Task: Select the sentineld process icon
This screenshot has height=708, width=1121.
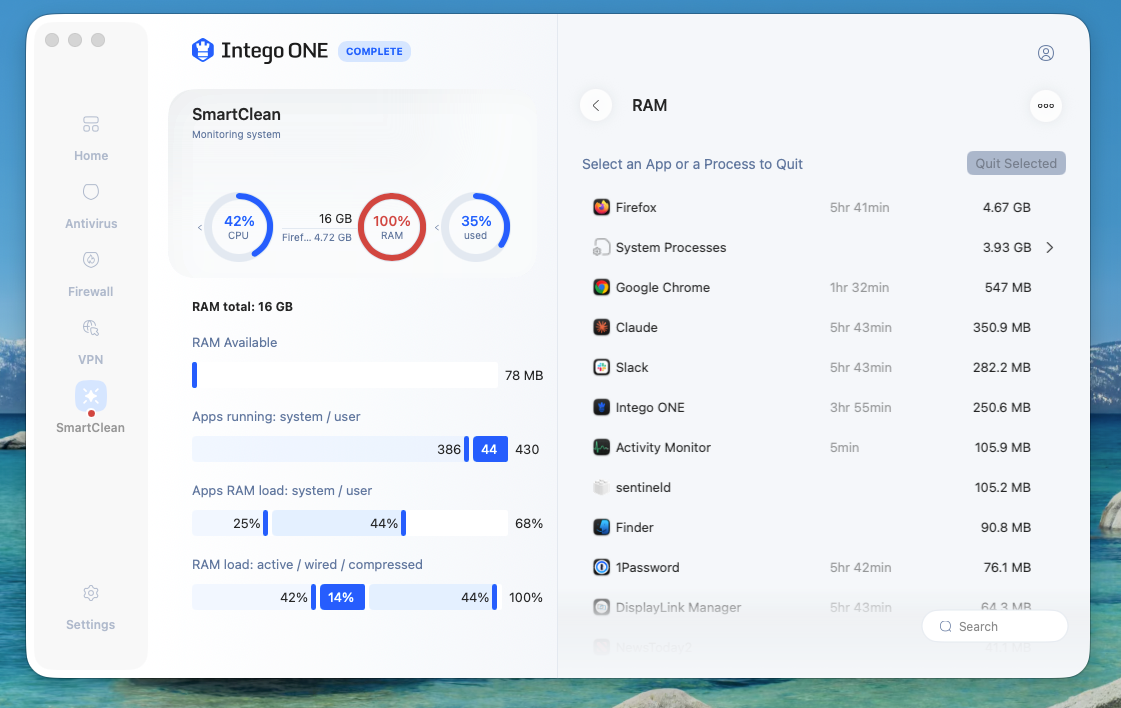Action: pos(601,488)
